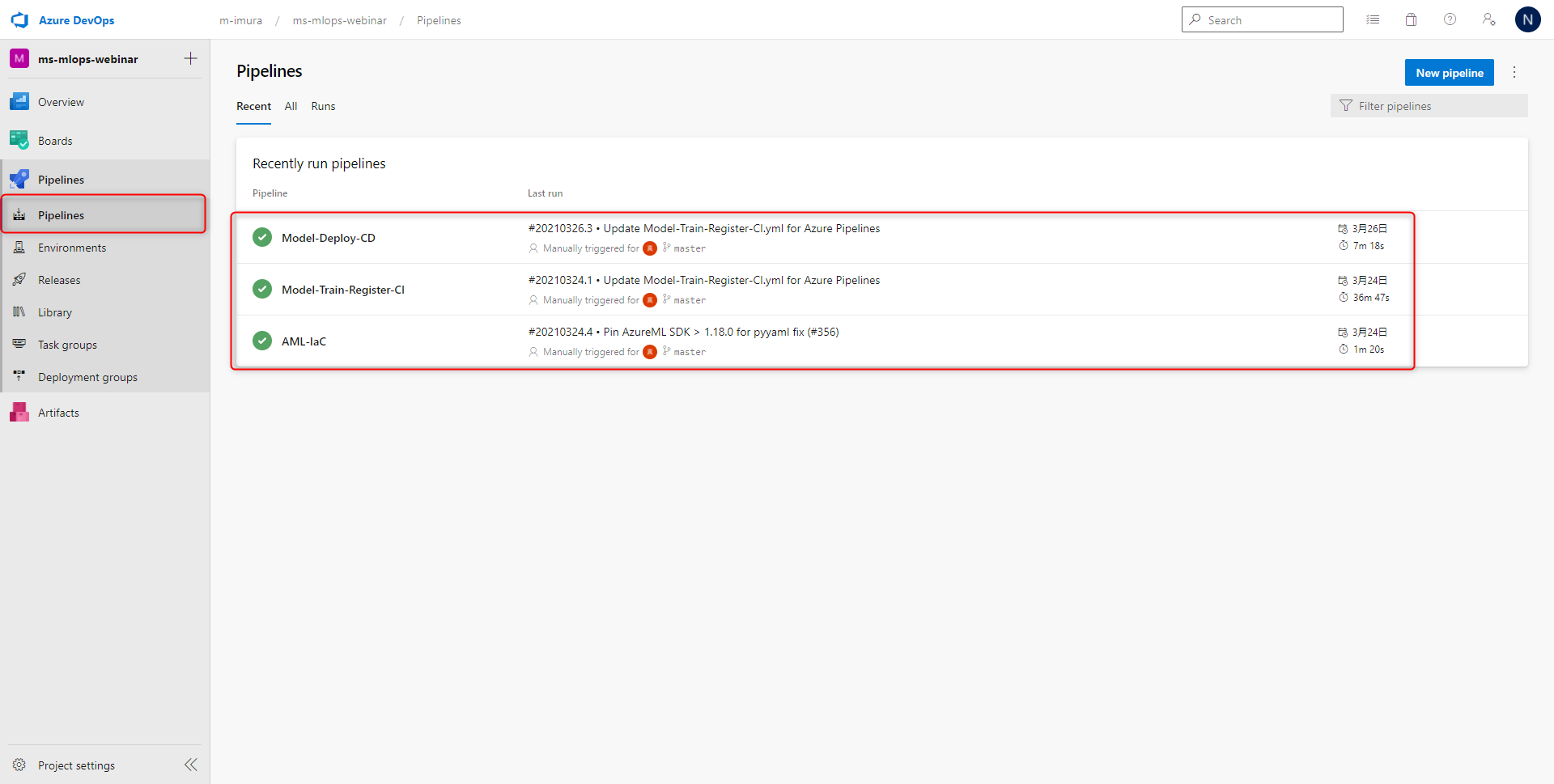Screen dimensions: 1554x784
Task: Click the Pipelines rocket icon in sidebar
Action: coord(19,180)
